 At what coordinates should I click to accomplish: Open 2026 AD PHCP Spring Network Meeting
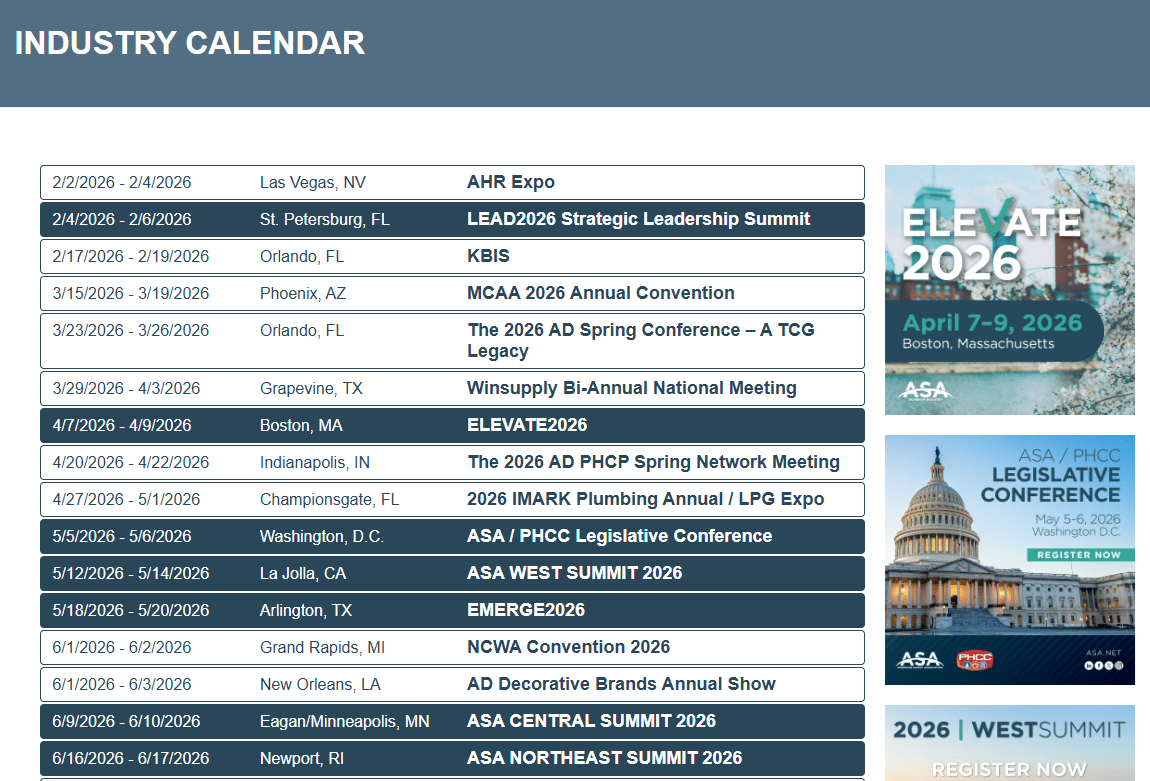click(x=653, y=462)
